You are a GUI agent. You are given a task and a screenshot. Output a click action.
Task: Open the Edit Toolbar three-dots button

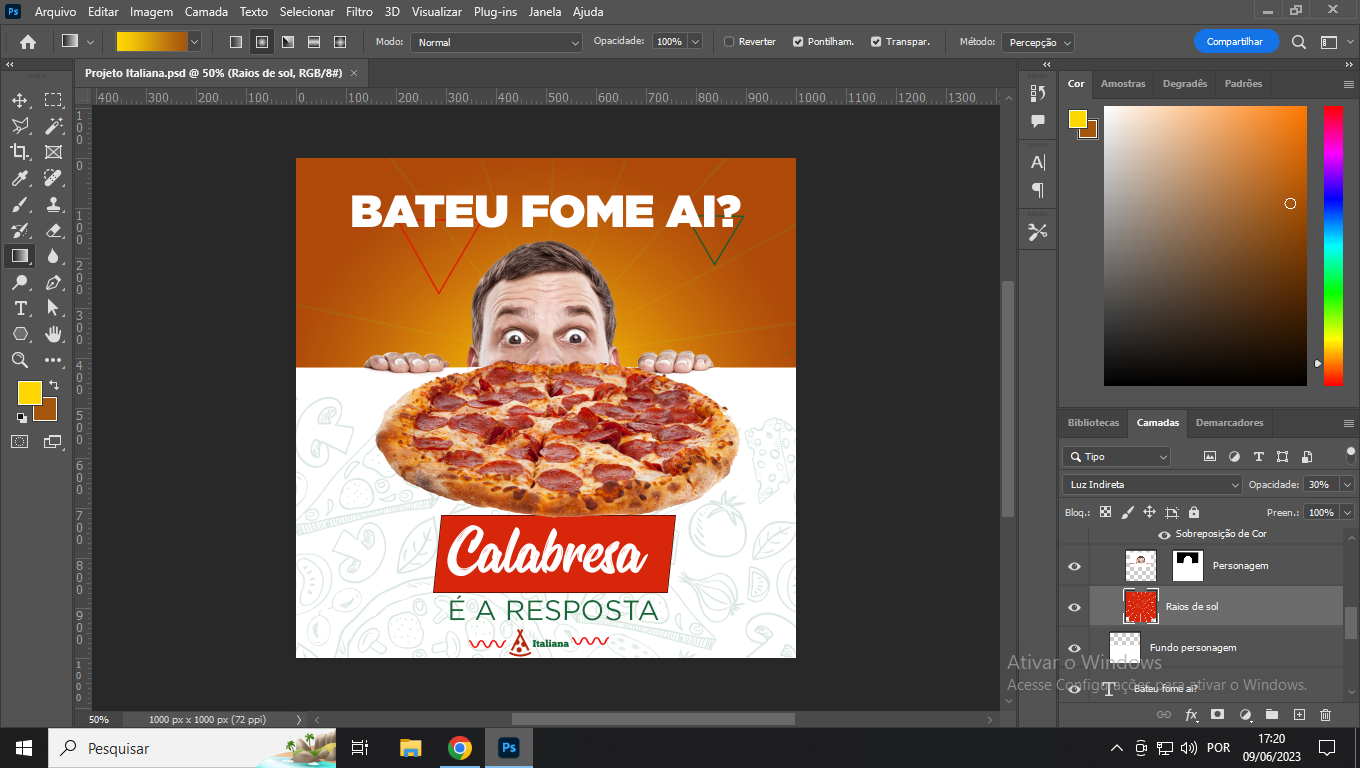click(x=53, y=360)
